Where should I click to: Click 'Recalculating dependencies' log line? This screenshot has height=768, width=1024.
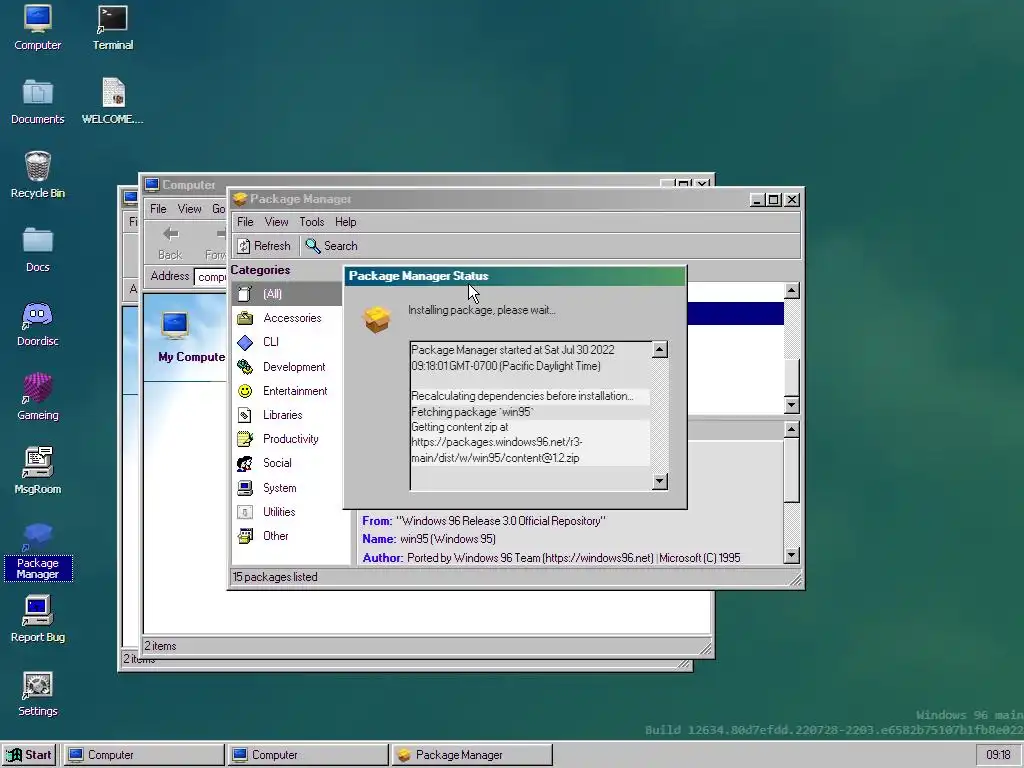522,396
